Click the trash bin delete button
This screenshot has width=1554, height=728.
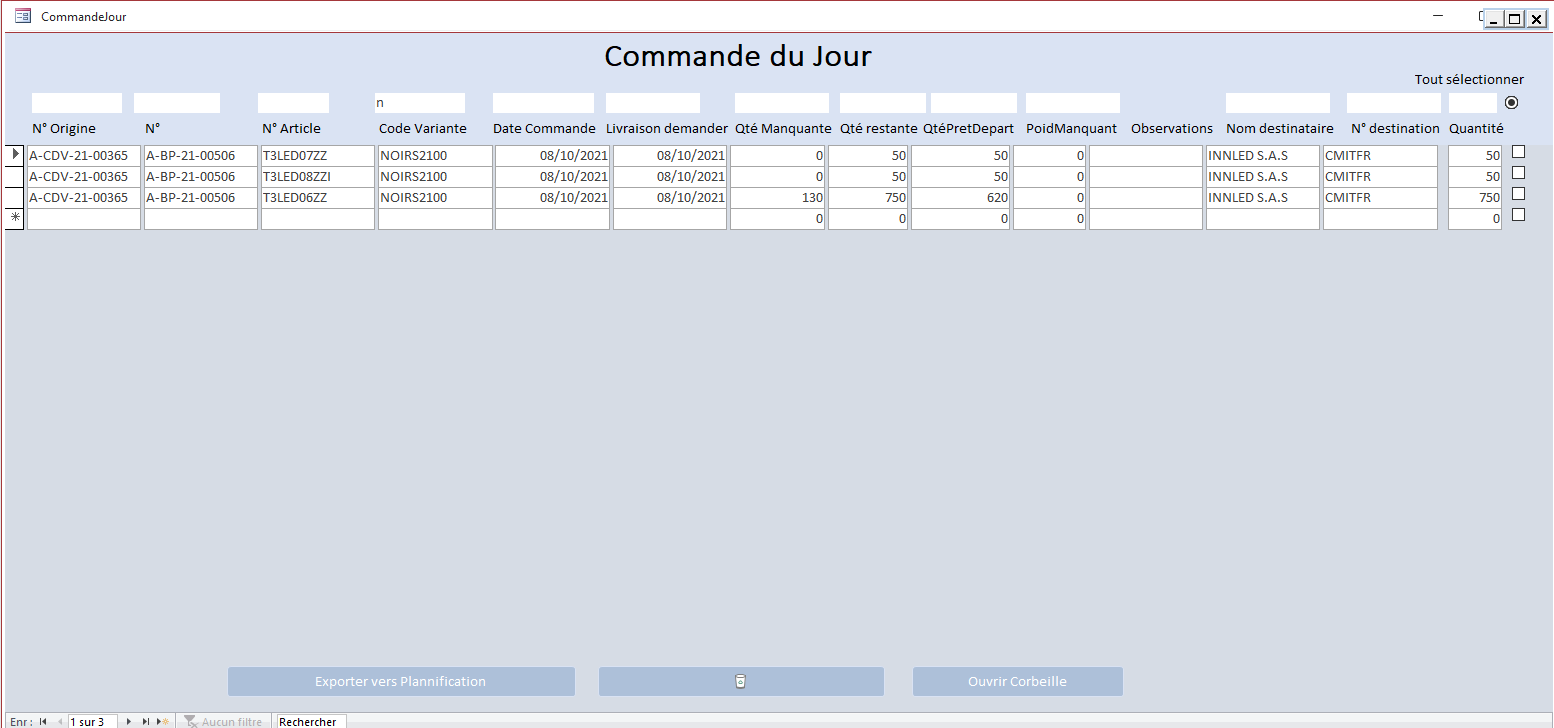741,682
